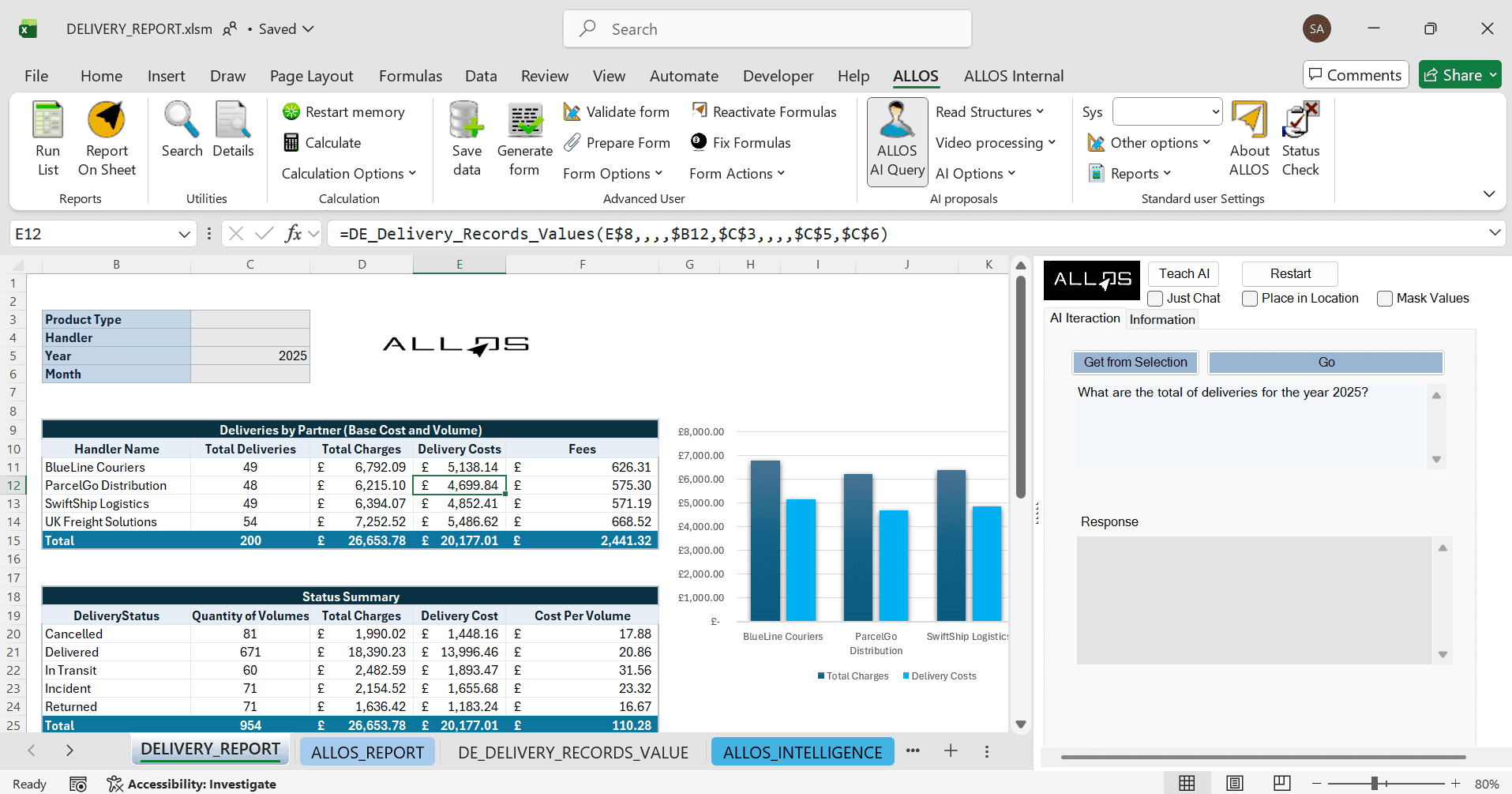Viewport: 1512px width, 794px height.
Task: Click the Teach AI button
Action: coord(1184,273)
